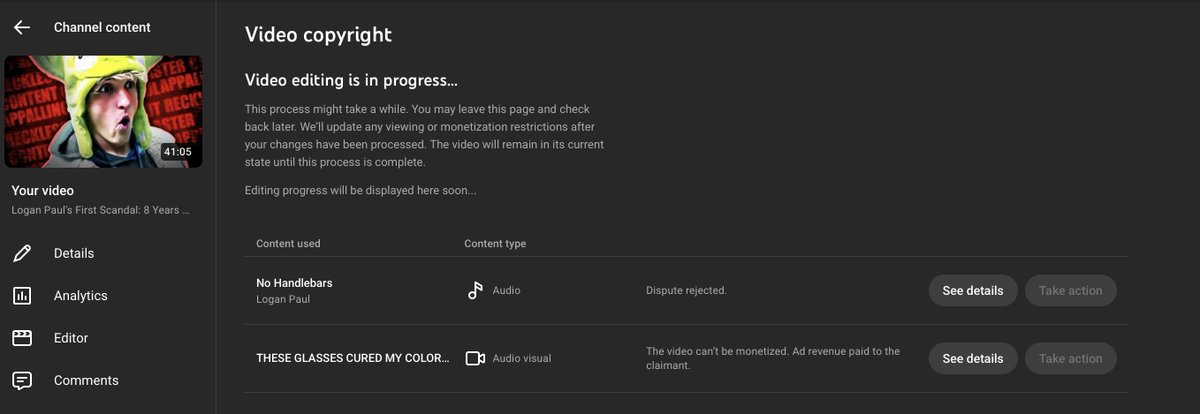Open the video thumbnail preview
This screenshot has height=414, width=1200.
(103, 111)
